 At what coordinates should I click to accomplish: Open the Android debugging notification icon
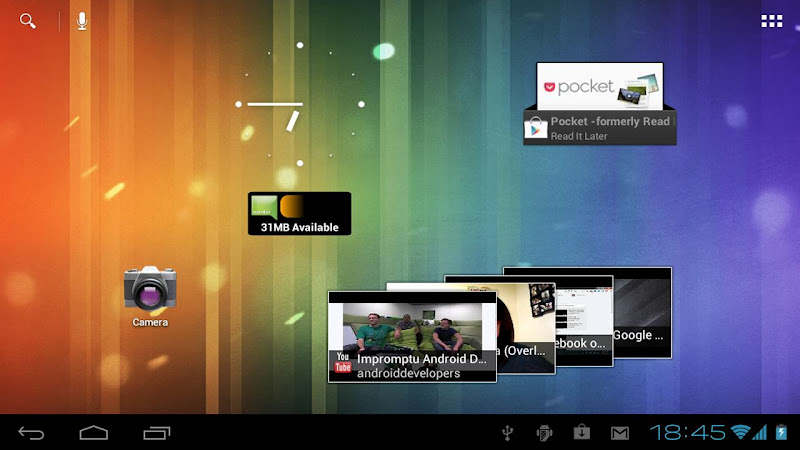pos(544,433)
